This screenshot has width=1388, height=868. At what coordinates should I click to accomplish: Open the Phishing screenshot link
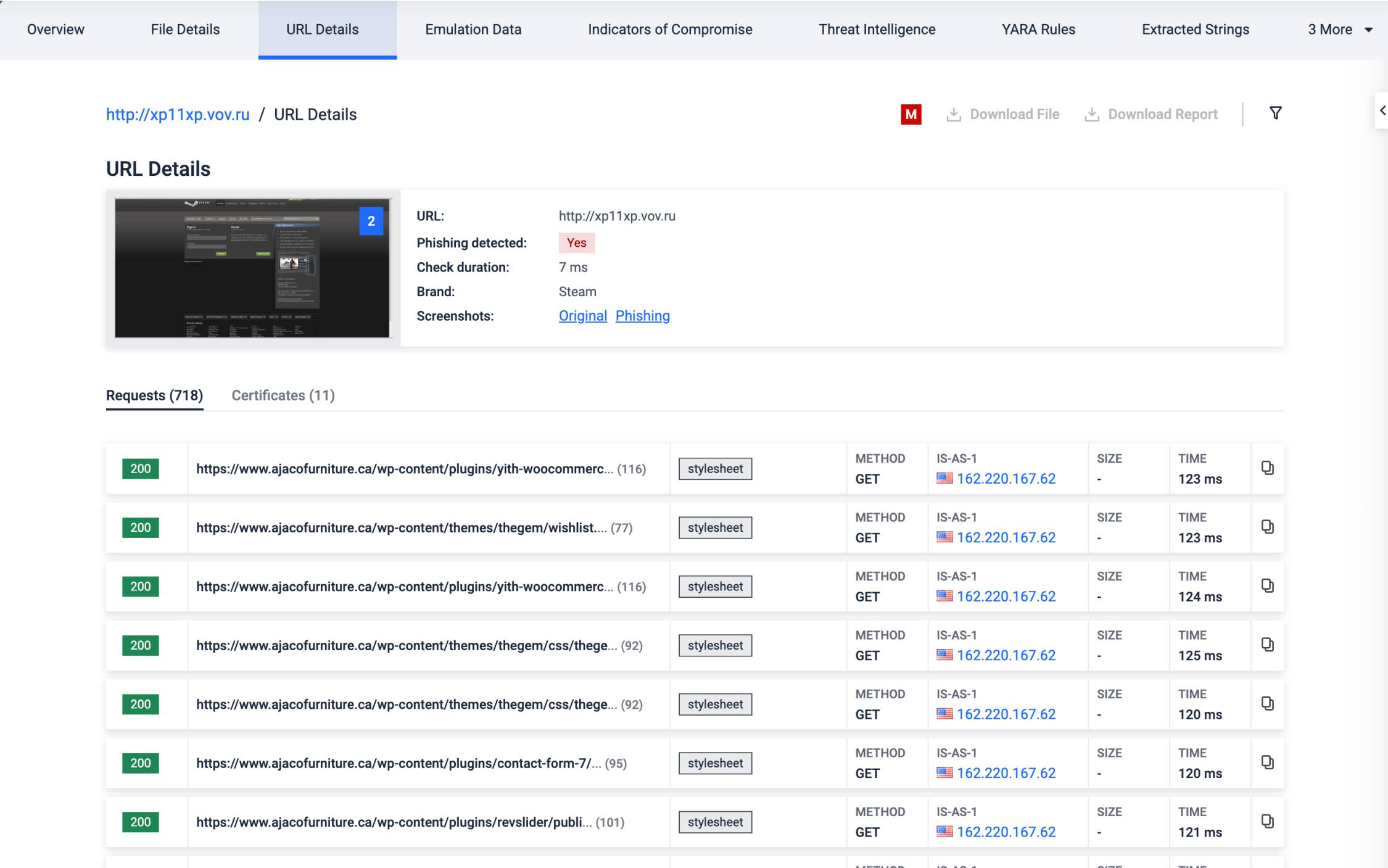642,315
